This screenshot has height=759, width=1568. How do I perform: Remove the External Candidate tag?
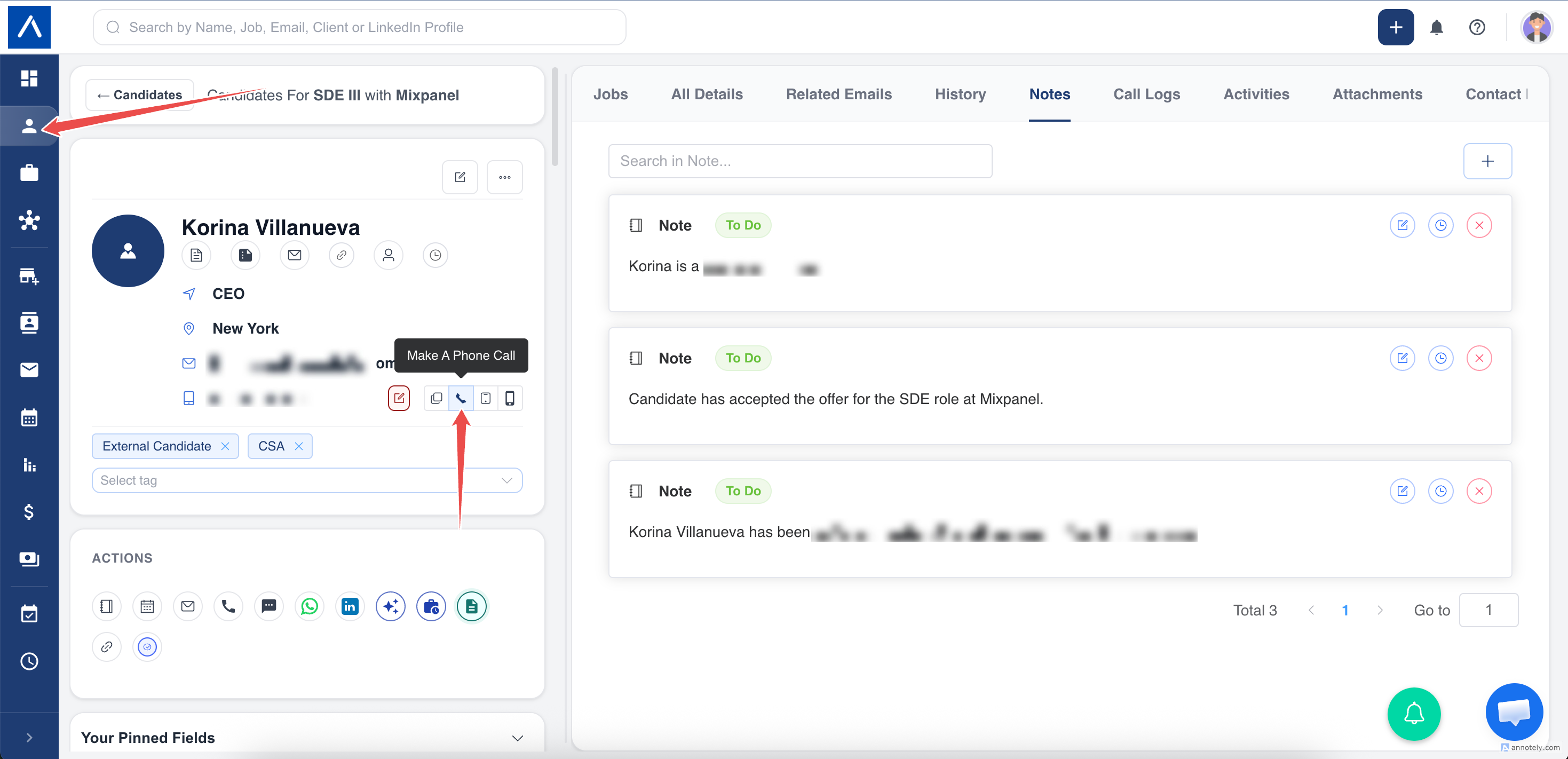[225, 446]
